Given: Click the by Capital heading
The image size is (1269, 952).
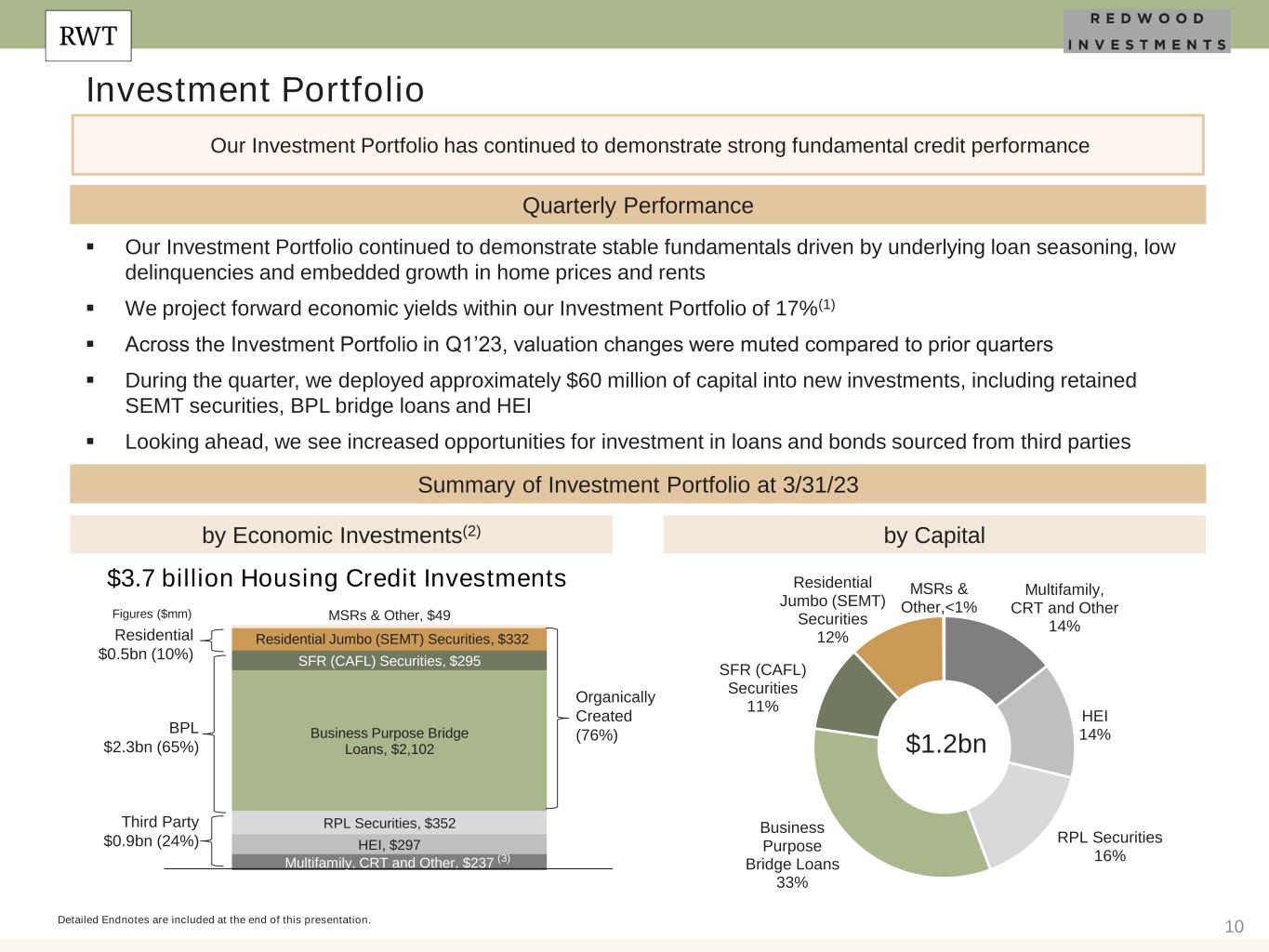Looking at the screenshot, I should point(933,535).
